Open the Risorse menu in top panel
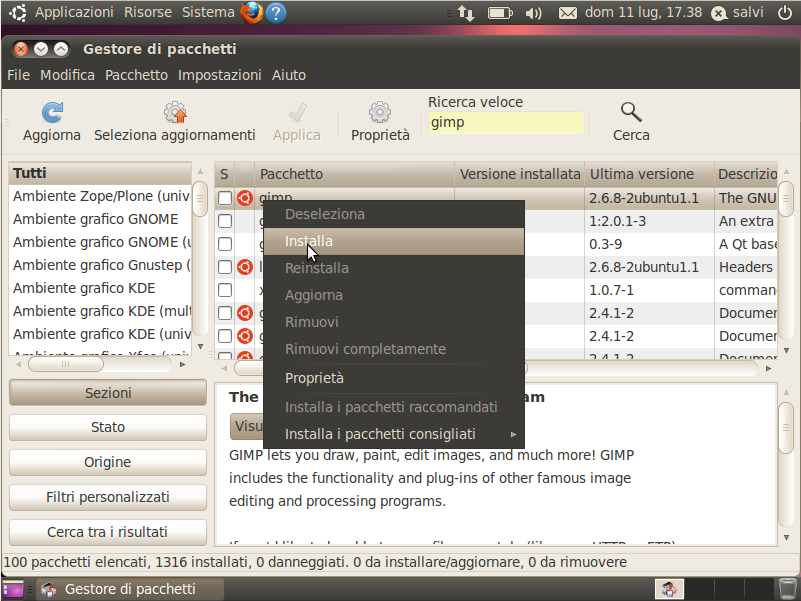This screenshot has width=801, height=601. 148,12
